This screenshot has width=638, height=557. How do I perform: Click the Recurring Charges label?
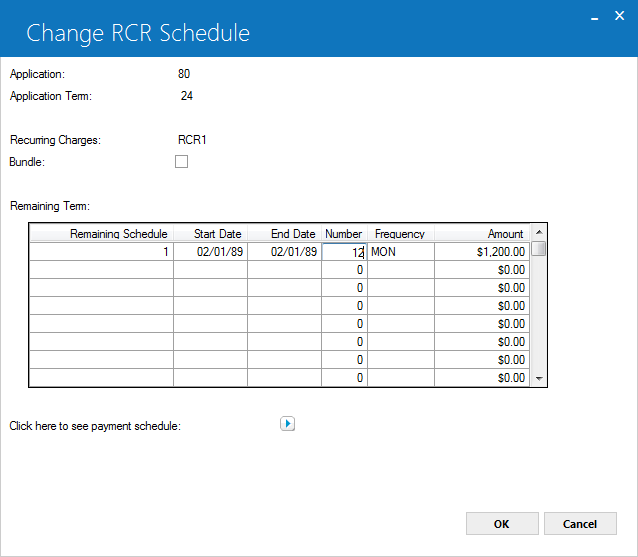[x=55, y=140]
